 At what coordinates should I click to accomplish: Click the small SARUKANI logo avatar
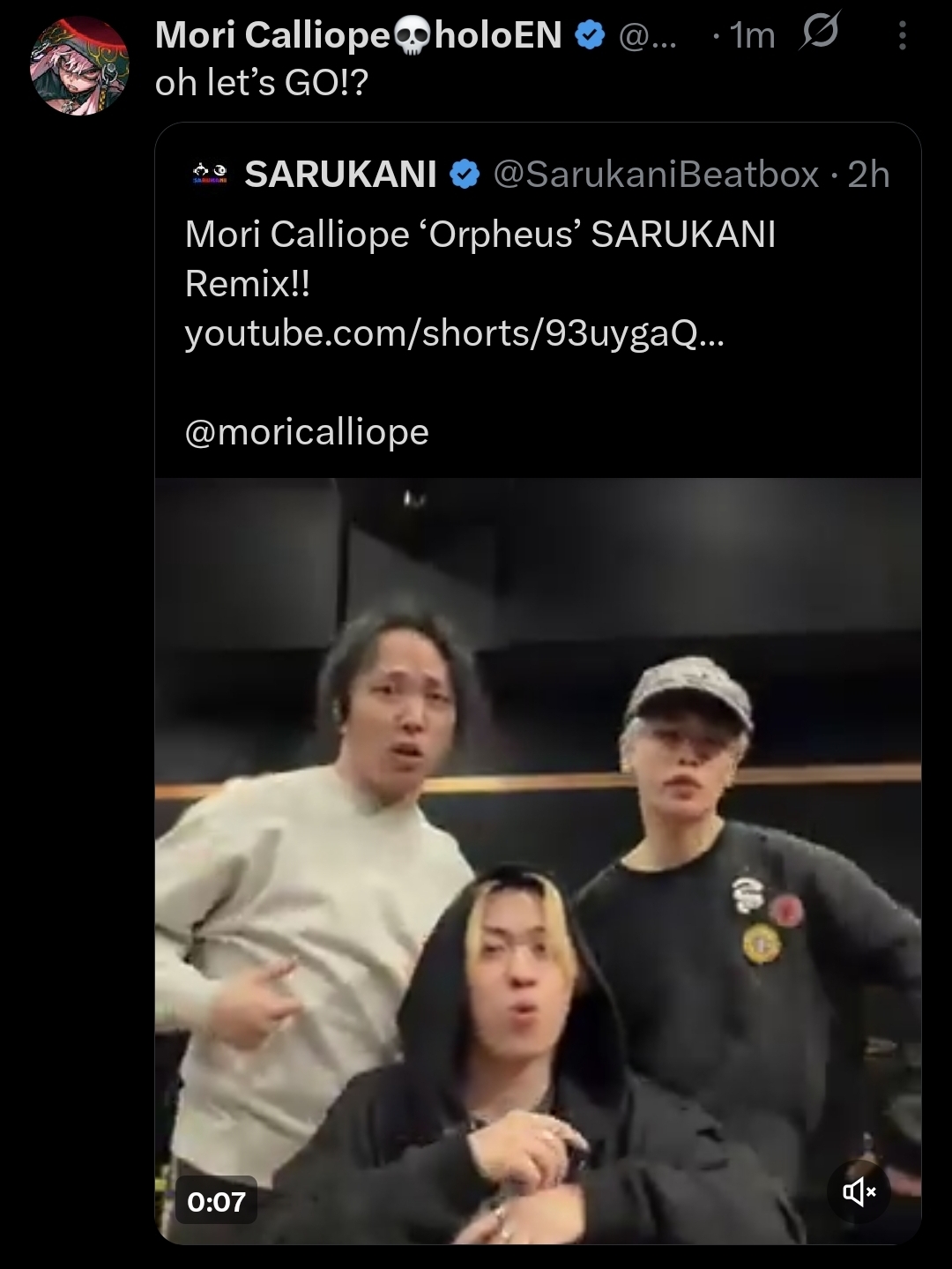point(209,175)
